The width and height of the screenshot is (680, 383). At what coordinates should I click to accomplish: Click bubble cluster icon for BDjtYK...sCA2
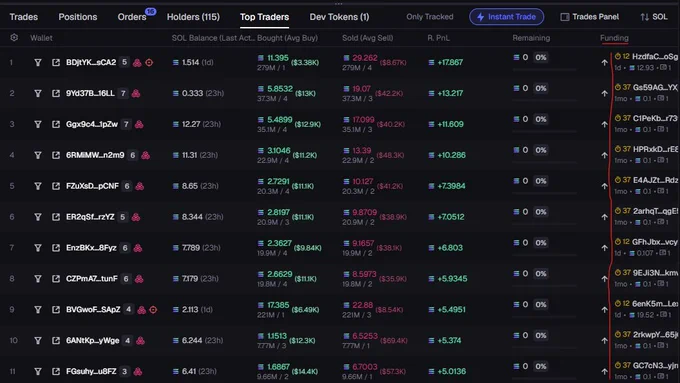pos(137,62)
